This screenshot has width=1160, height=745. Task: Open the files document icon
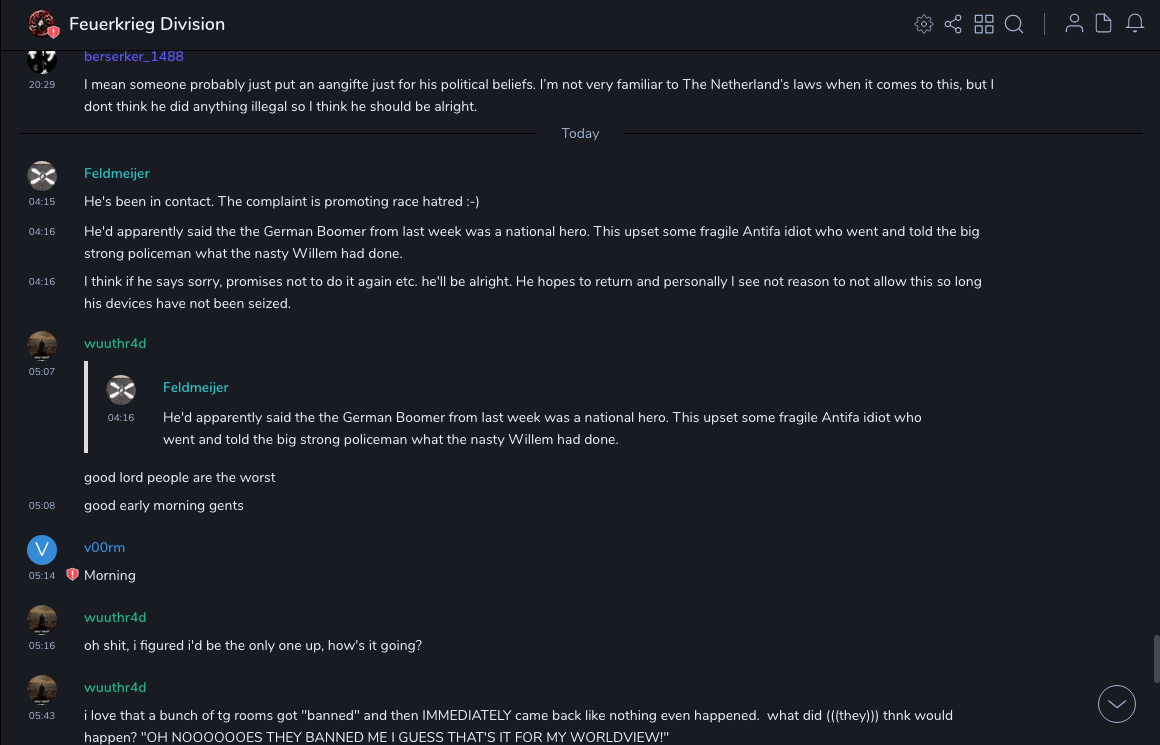(1104, 24)
